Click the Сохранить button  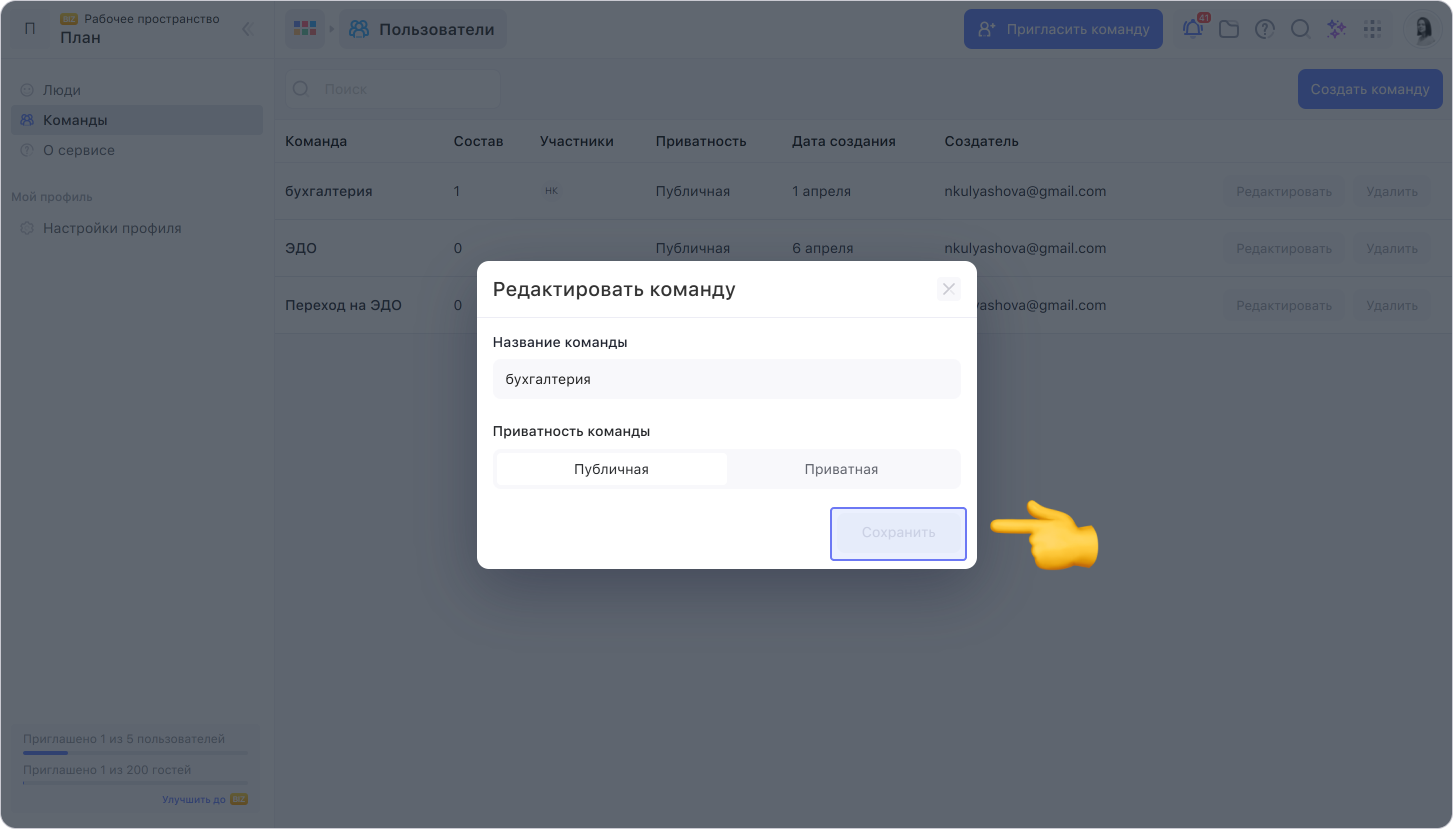(x=898, y=533)
